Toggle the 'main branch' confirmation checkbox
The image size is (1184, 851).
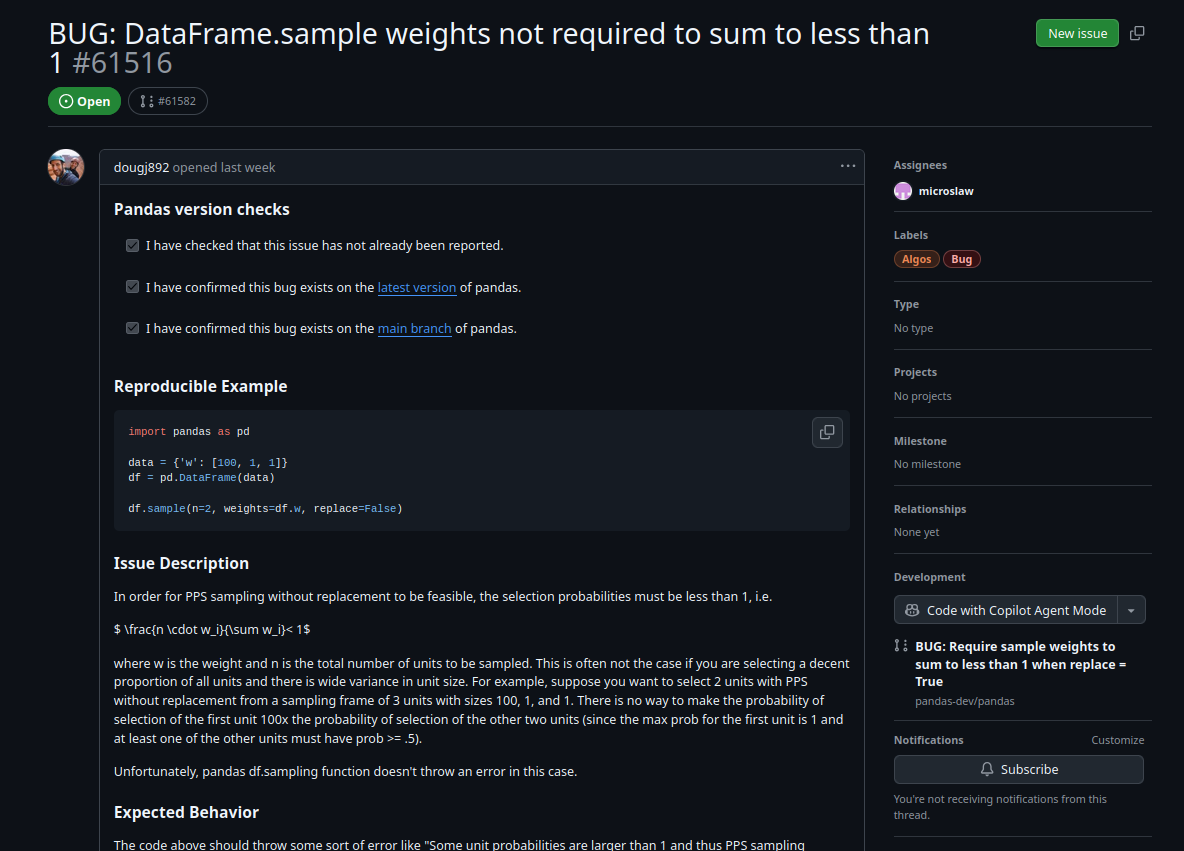[x=132, y=328]
